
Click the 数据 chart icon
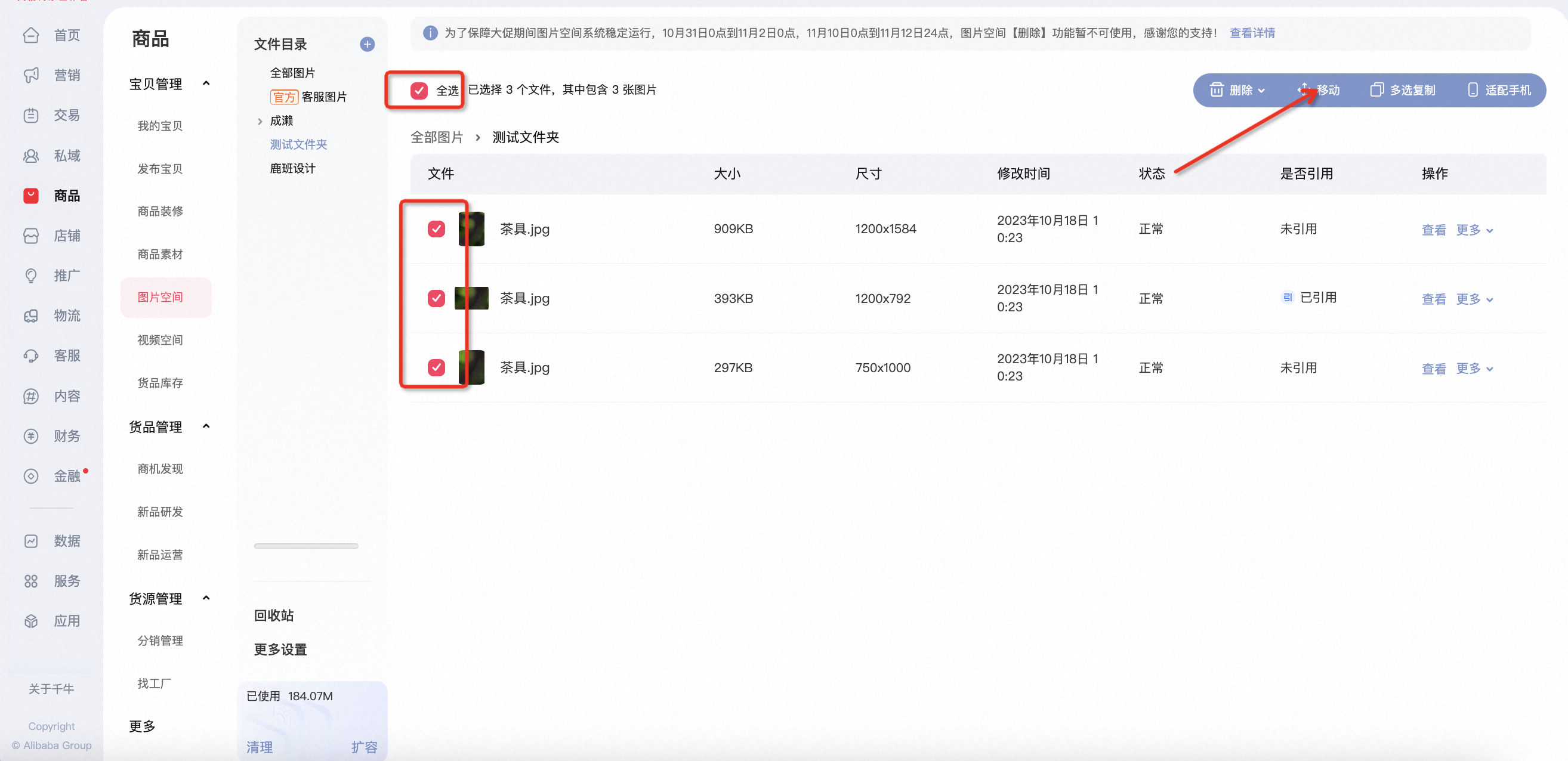point(31,542)
